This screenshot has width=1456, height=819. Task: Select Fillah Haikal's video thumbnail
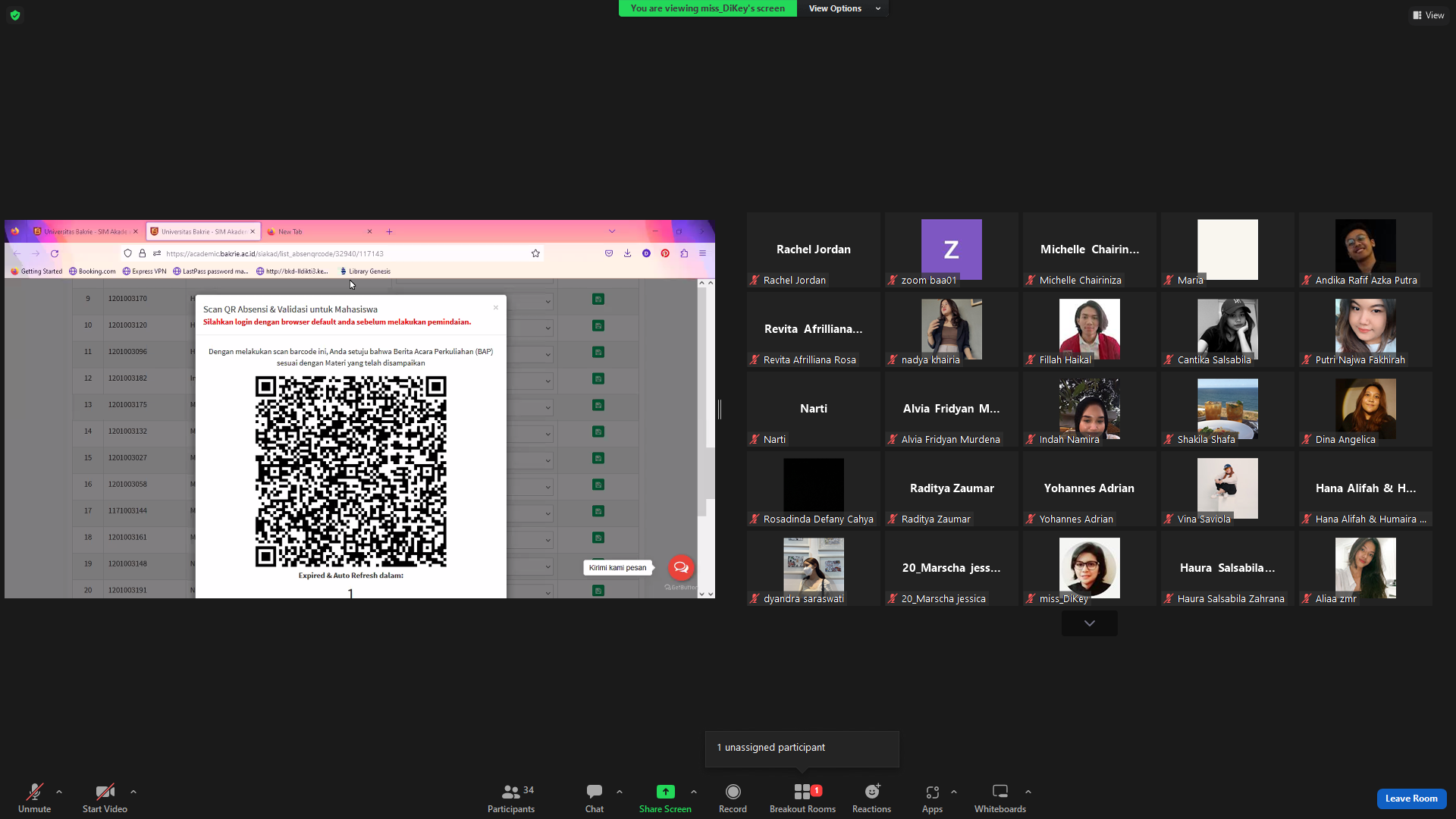[x=1090, y=329]
